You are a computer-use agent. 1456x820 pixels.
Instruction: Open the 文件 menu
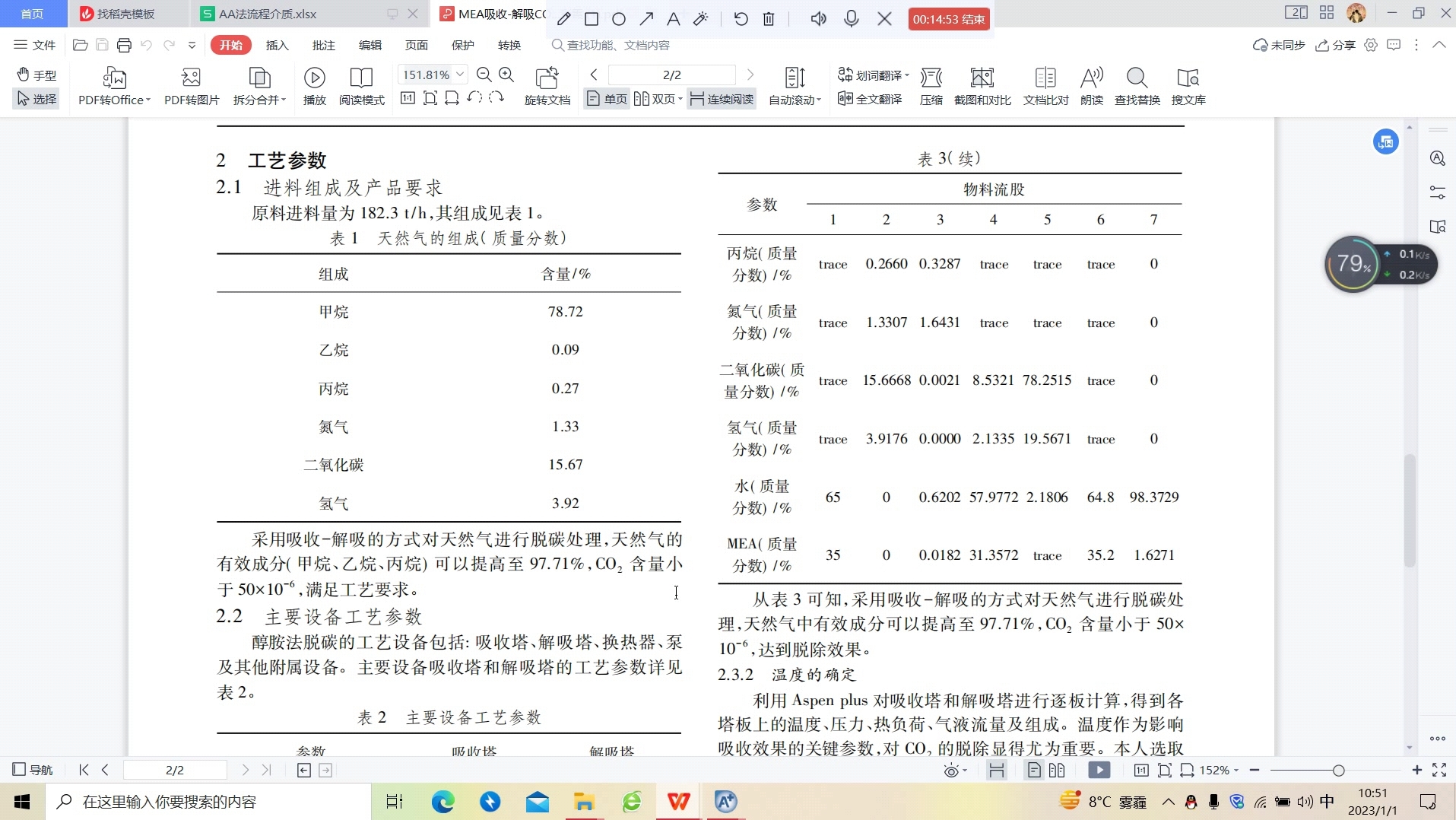pos(35,45)
